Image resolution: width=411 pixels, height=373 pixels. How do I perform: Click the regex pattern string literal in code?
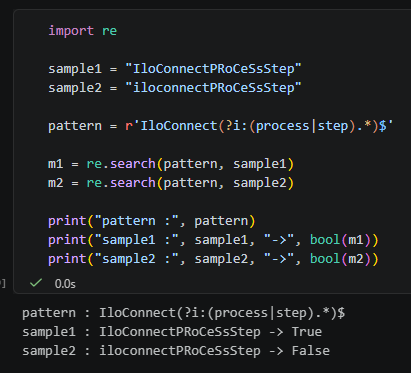click(259, 126)
